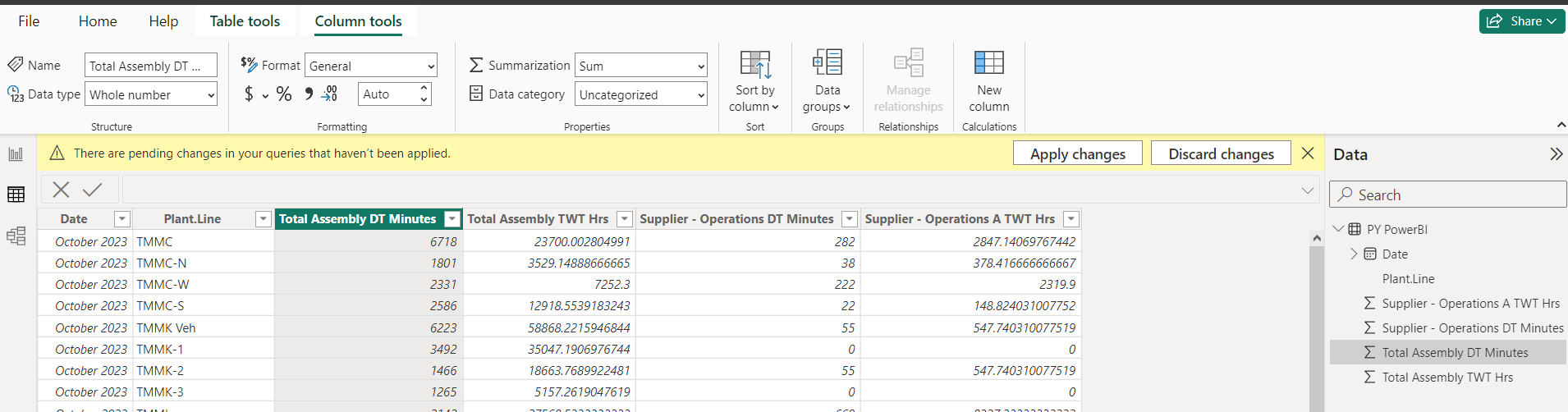
Task: Open filter dropdown on Total Assembly TWT Hrs
Action: pyautogui.click(x=625, y=219)
